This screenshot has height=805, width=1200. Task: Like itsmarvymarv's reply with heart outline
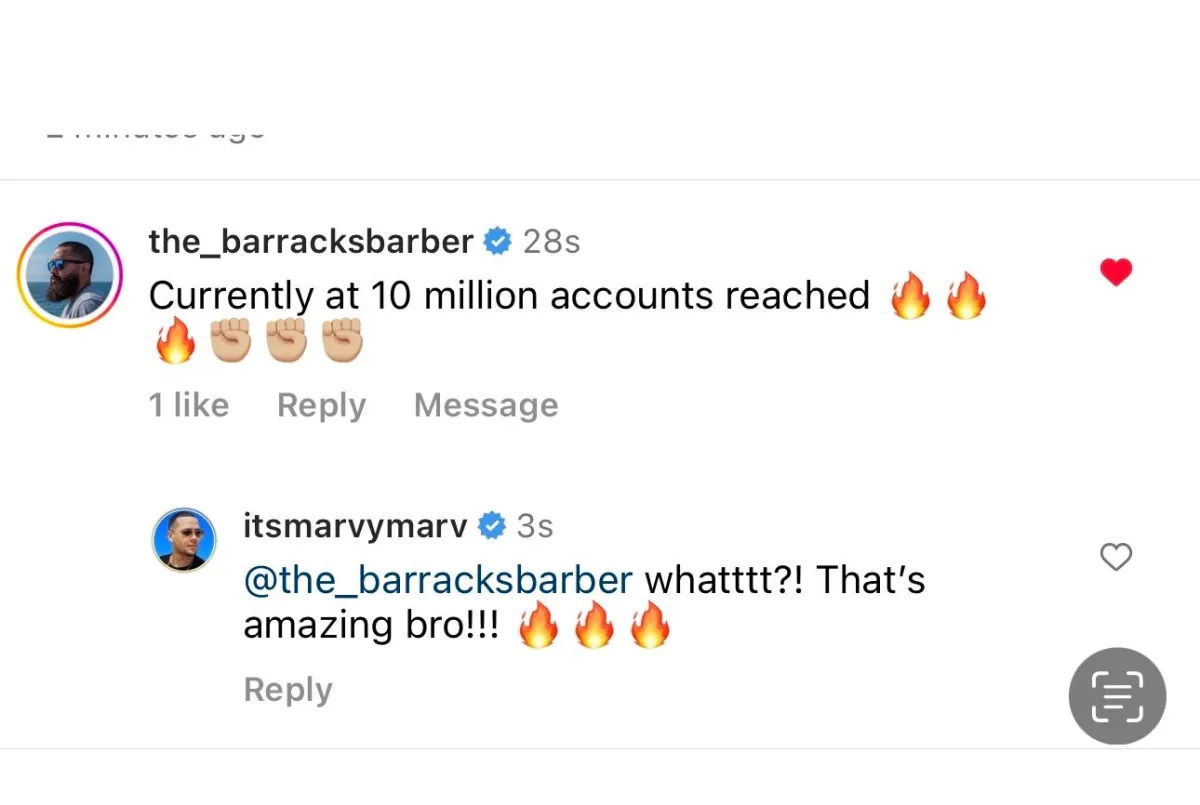click(x=1116, y=557)
